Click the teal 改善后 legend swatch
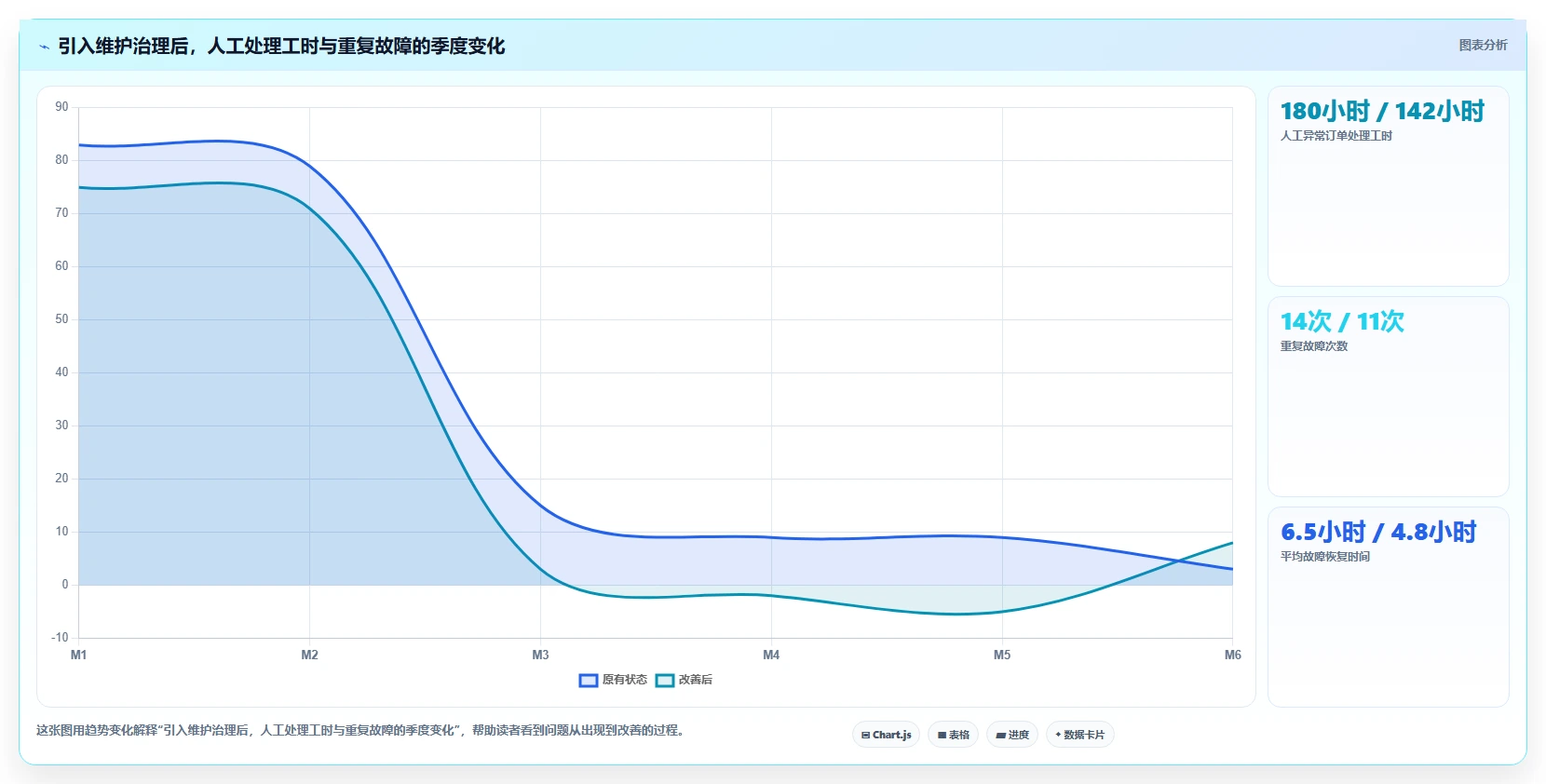 (665, 681)
